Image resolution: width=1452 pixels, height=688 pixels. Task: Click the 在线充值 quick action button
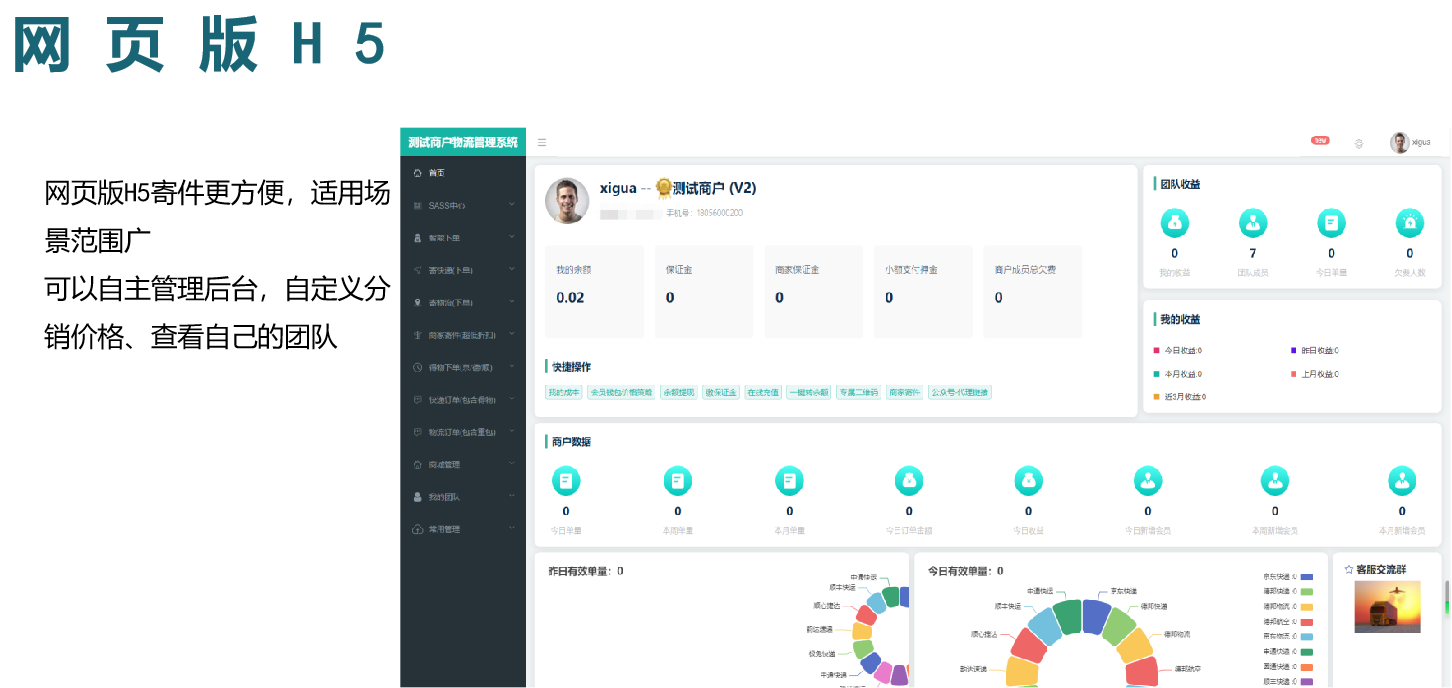click(763, 393)
